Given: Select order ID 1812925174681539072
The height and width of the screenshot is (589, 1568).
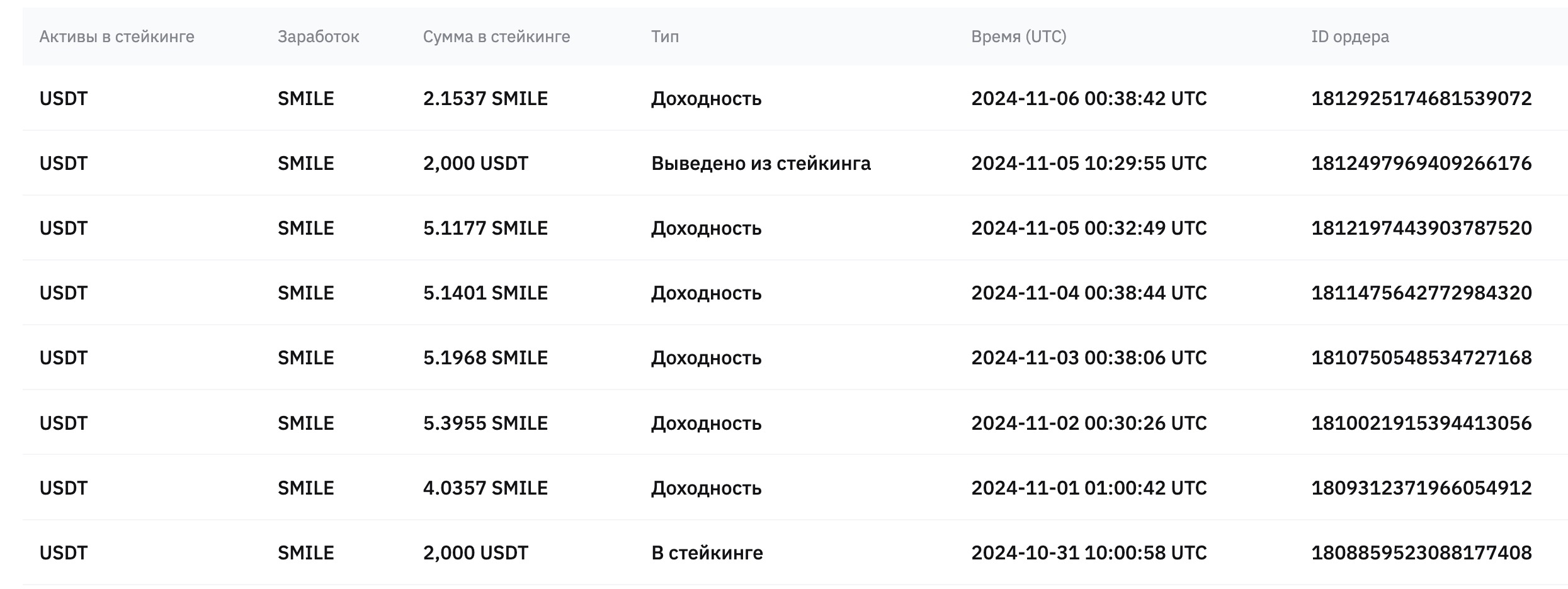Looking at the screenshot, I should [1421, 98].
